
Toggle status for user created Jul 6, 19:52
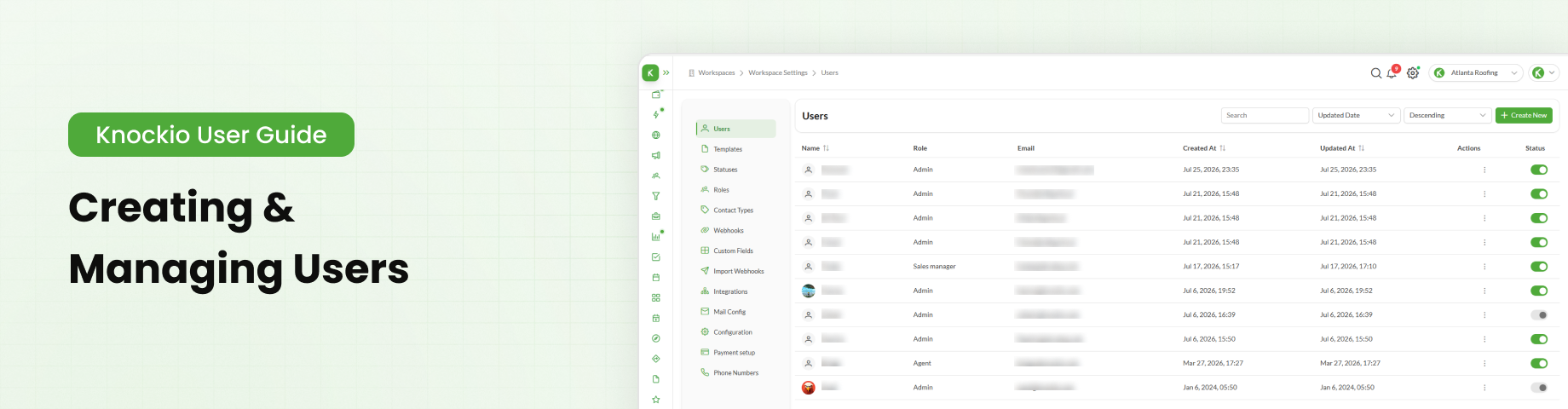pyautogui.click(x=1539, y=291)
